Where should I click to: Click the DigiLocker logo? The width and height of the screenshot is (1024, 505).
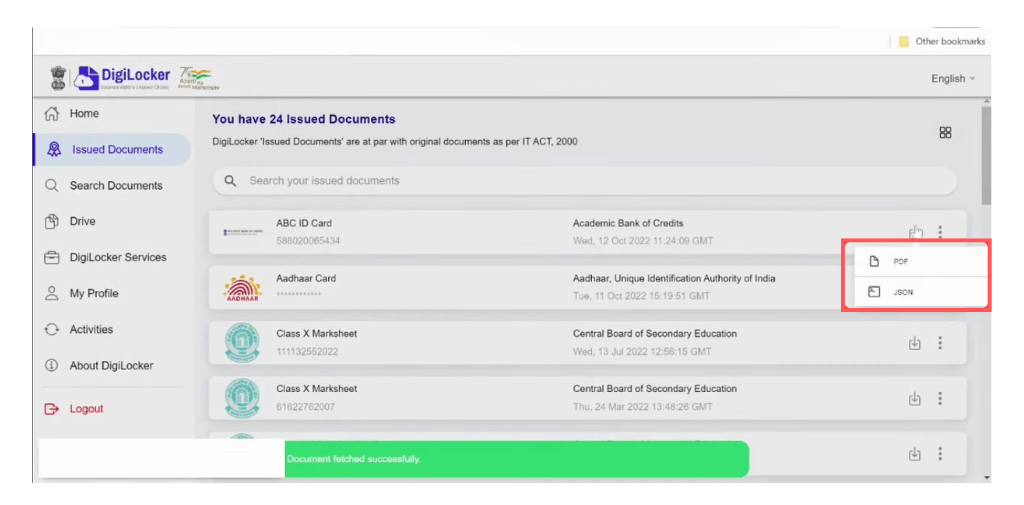[121, 78]
